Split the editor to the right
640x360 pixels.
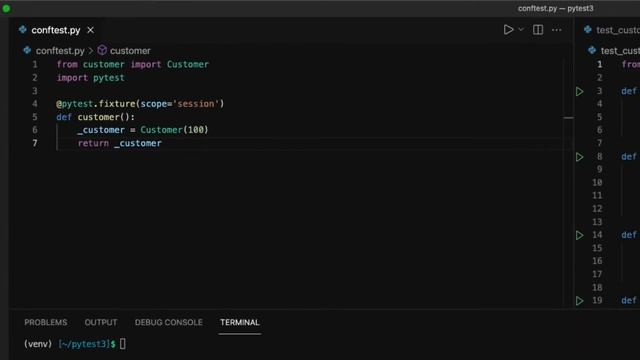click(x=538, y=30)
